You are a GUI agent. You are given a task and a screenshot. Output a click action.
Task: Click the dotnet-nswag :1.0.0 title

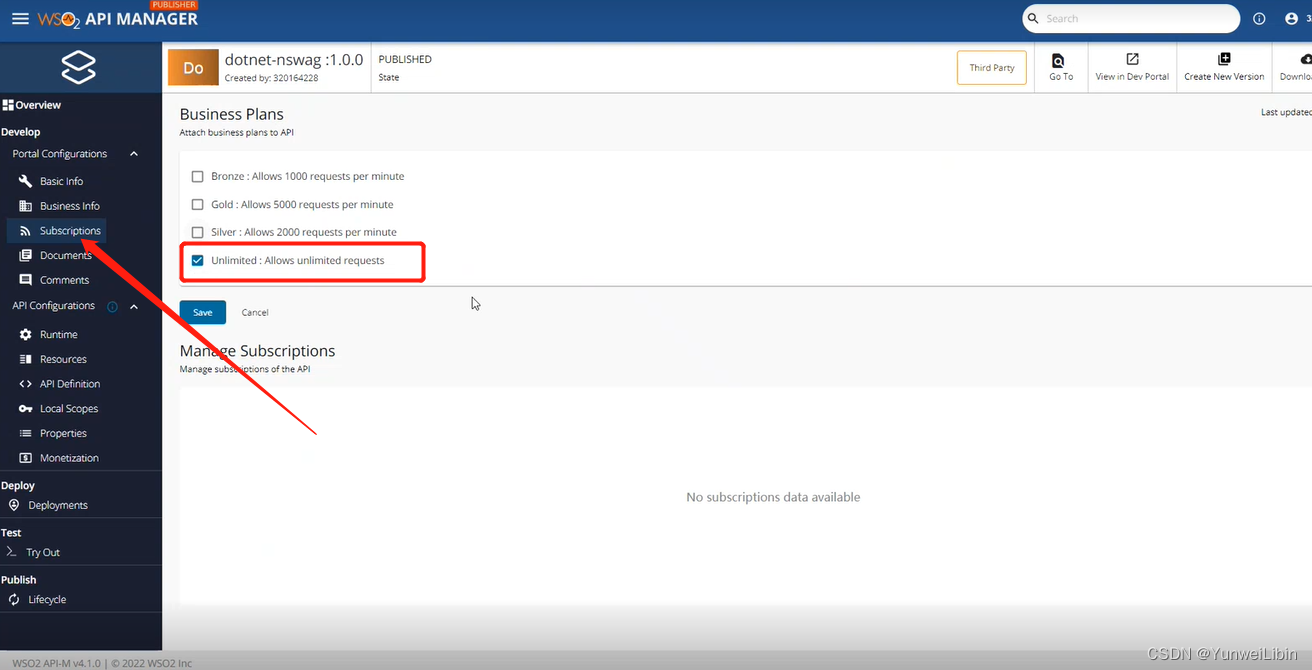294,60
